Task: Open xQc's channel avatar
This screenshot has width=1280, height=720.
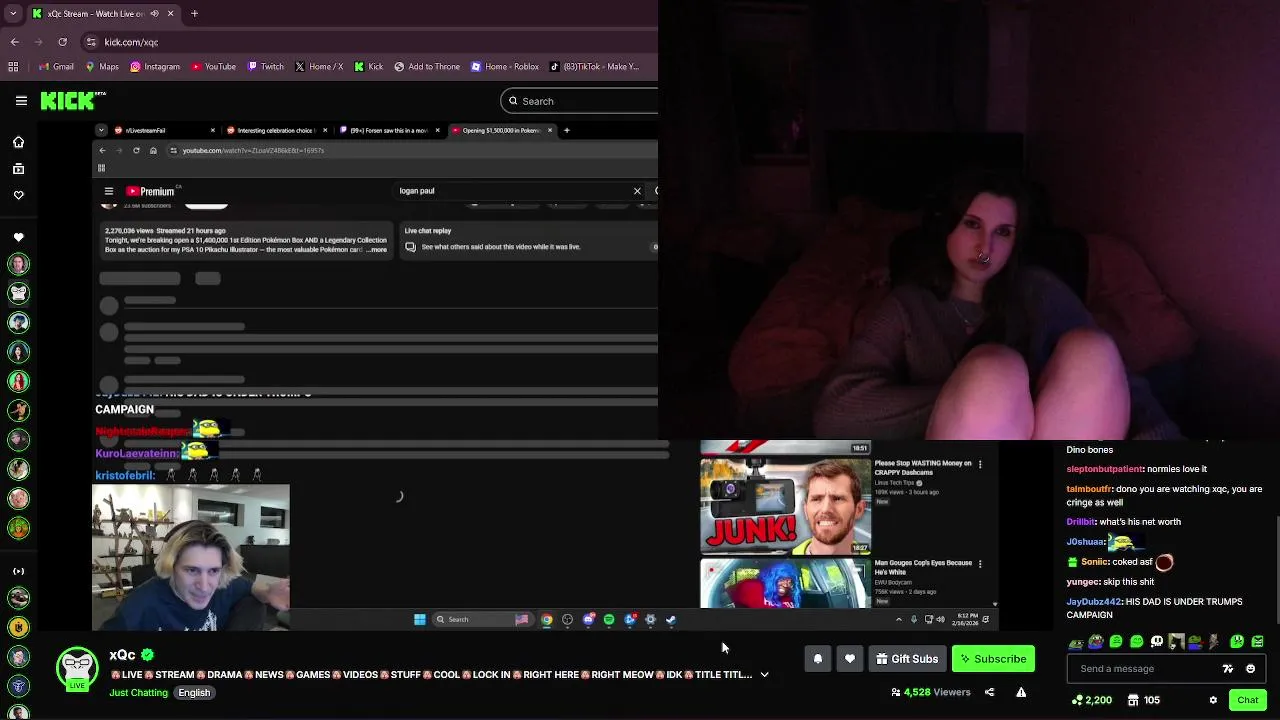Action: (x=77, y=669)
